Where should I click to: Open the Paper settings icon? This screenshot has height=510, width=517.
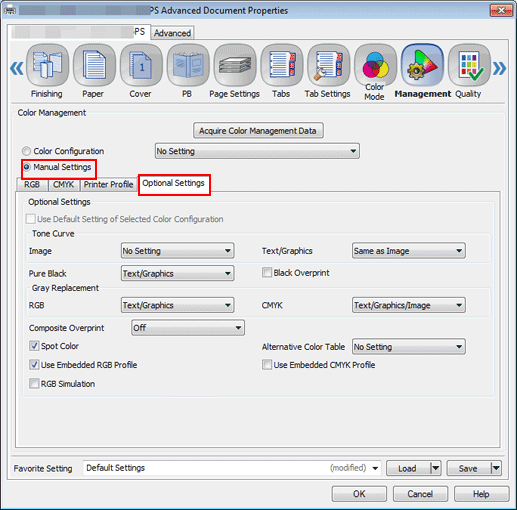click(94, 65)
